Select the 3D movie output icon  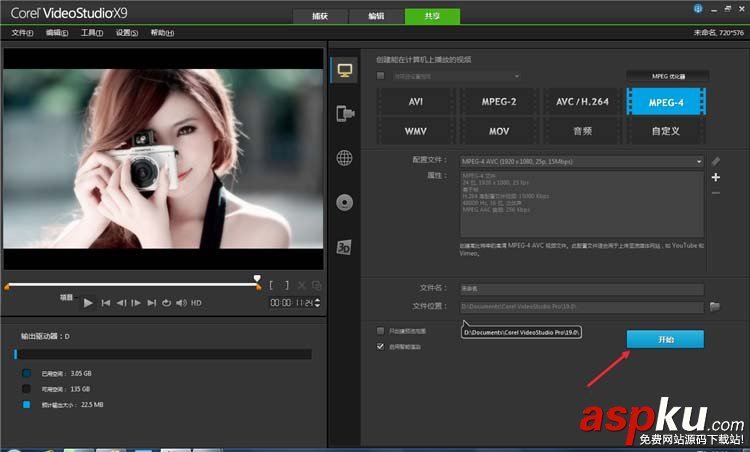coord(344,247)
